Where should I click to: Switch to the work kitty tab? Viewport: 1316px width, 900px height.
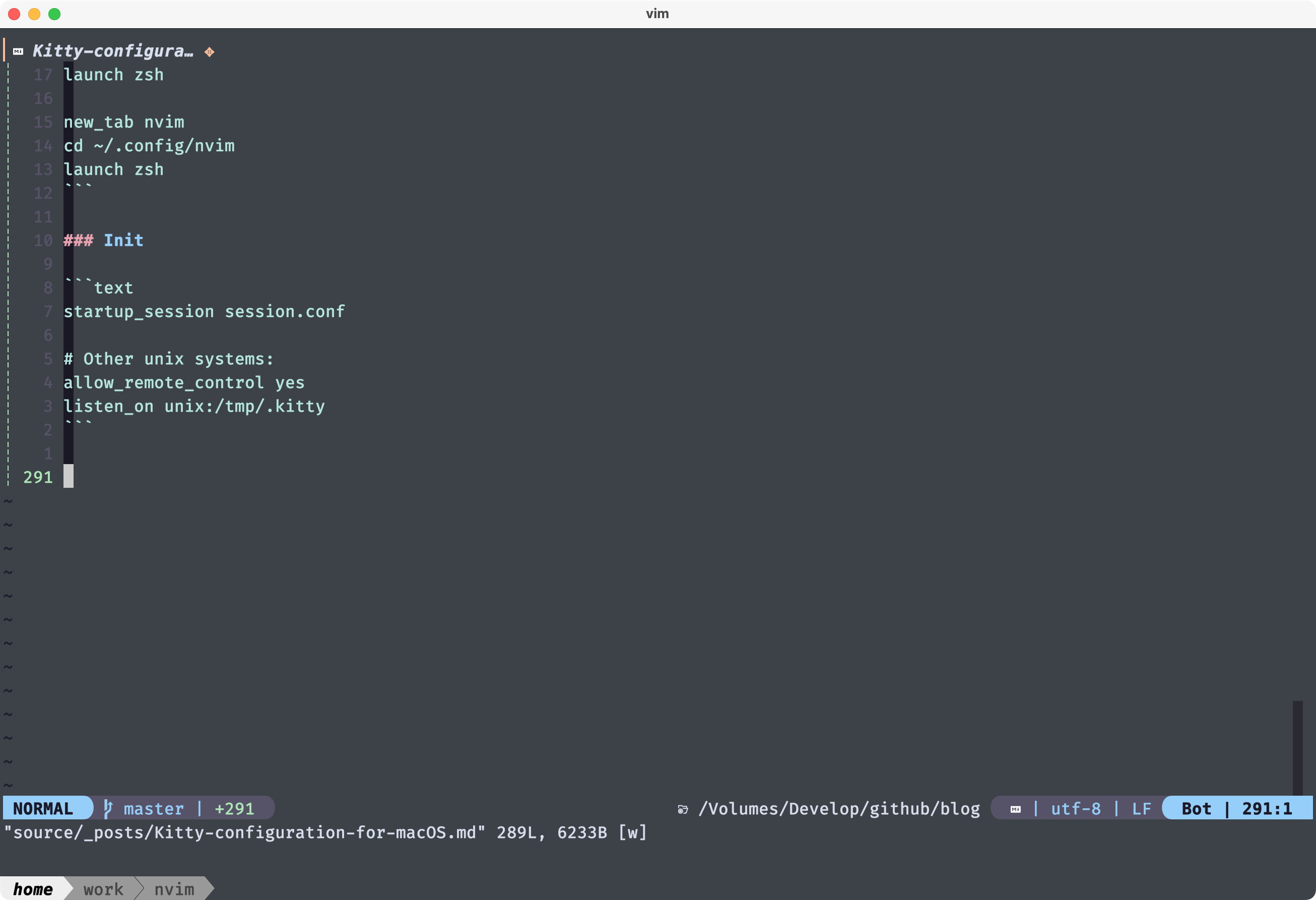click(103, 889)
